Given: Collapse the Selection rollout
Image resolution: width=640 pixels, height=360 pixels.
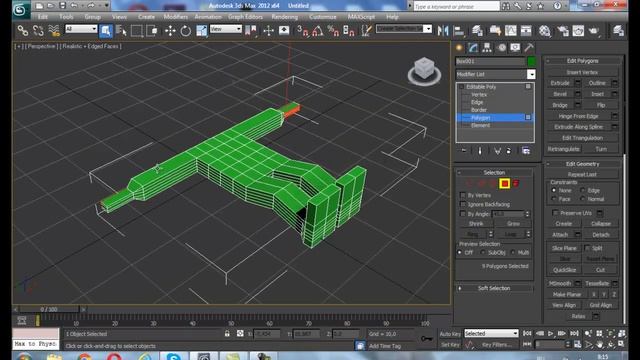Looking at the screenshot, I should point(494,172).
